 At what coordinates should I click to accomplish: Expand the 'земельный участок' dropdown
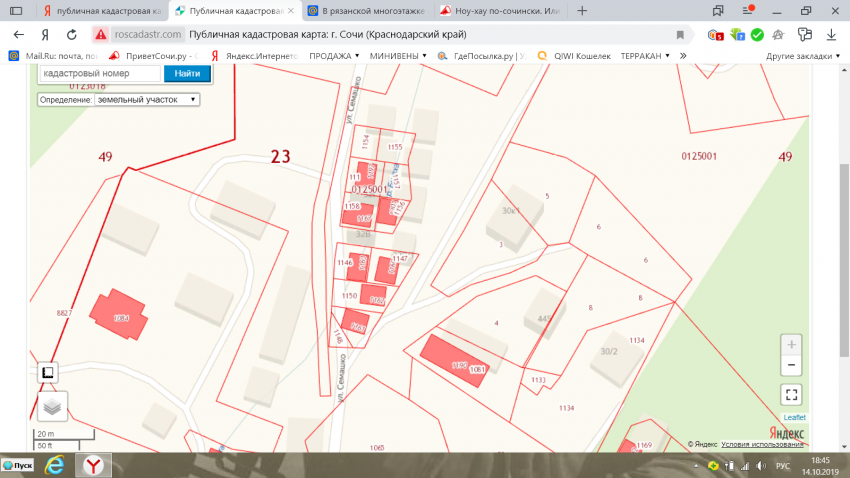(147, 100)
